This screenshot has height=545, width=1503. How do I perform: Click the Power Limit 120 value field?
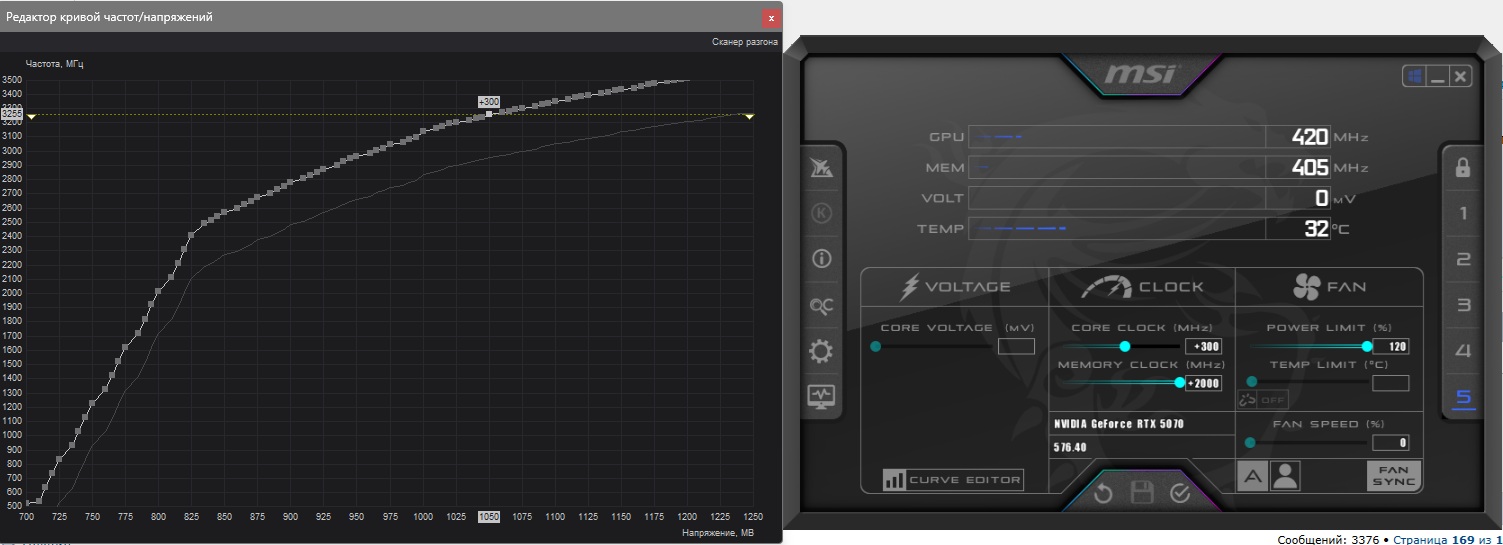point(1390,346)
